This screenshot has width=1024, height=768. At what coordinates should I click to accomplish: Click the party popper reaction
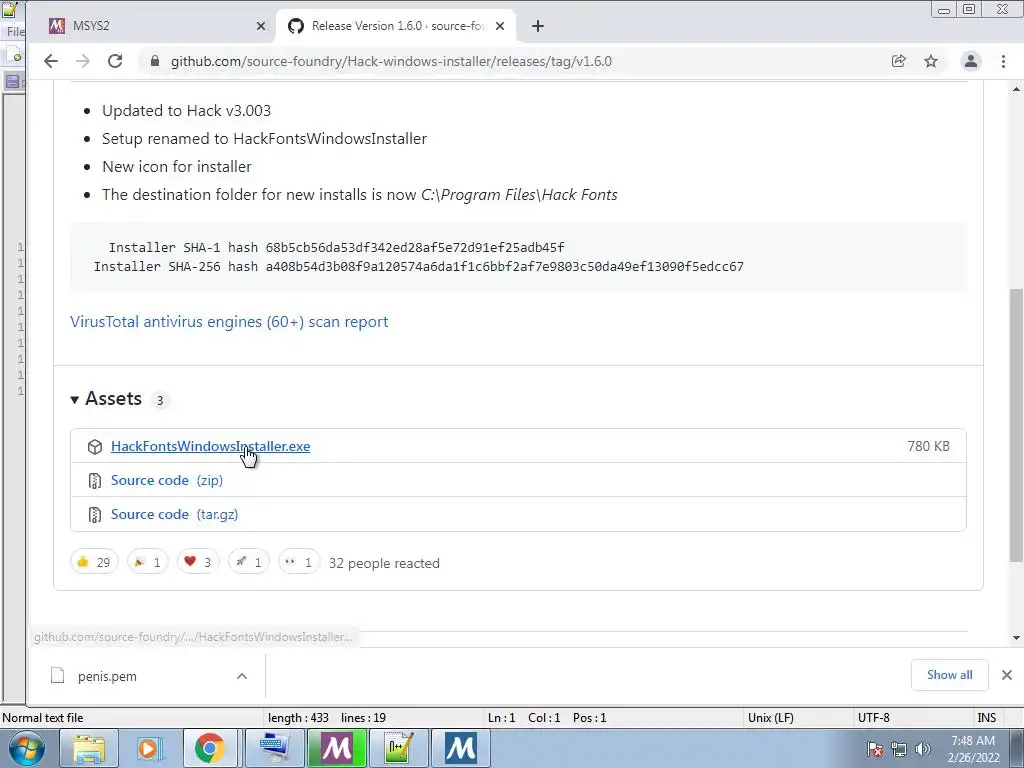coord(148,562)
